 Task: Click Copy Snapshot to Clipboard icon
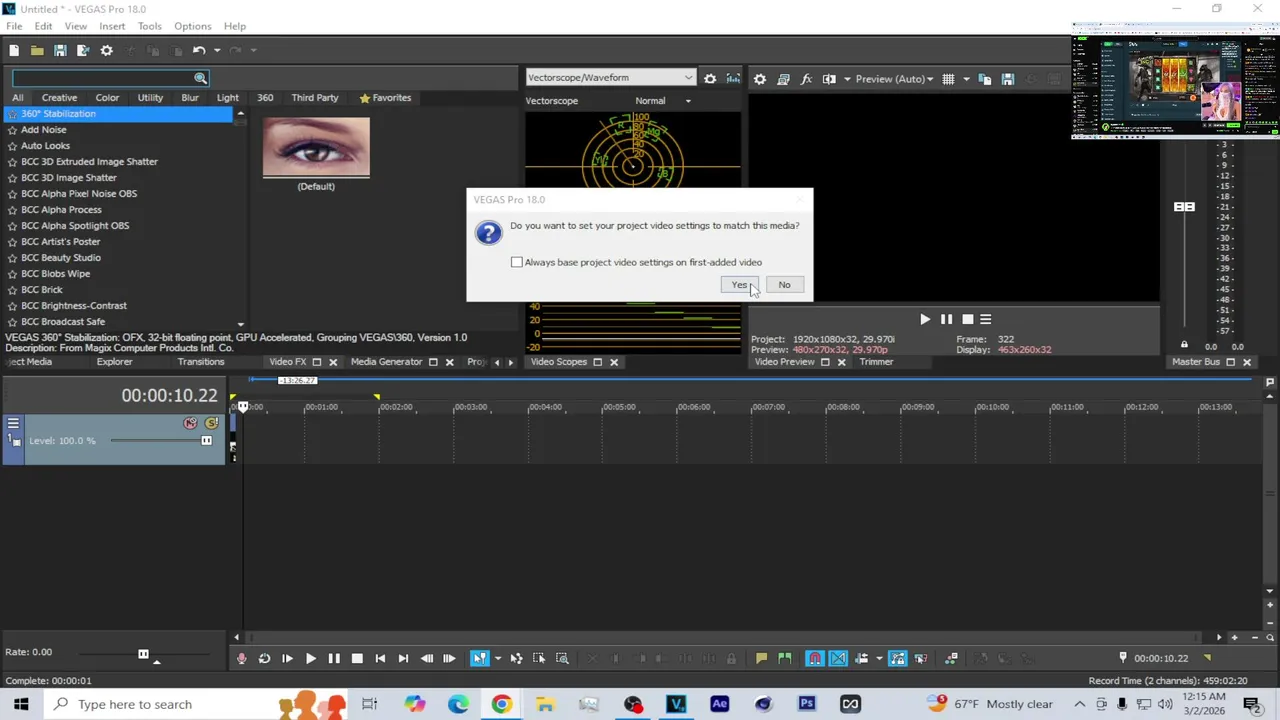985,79
